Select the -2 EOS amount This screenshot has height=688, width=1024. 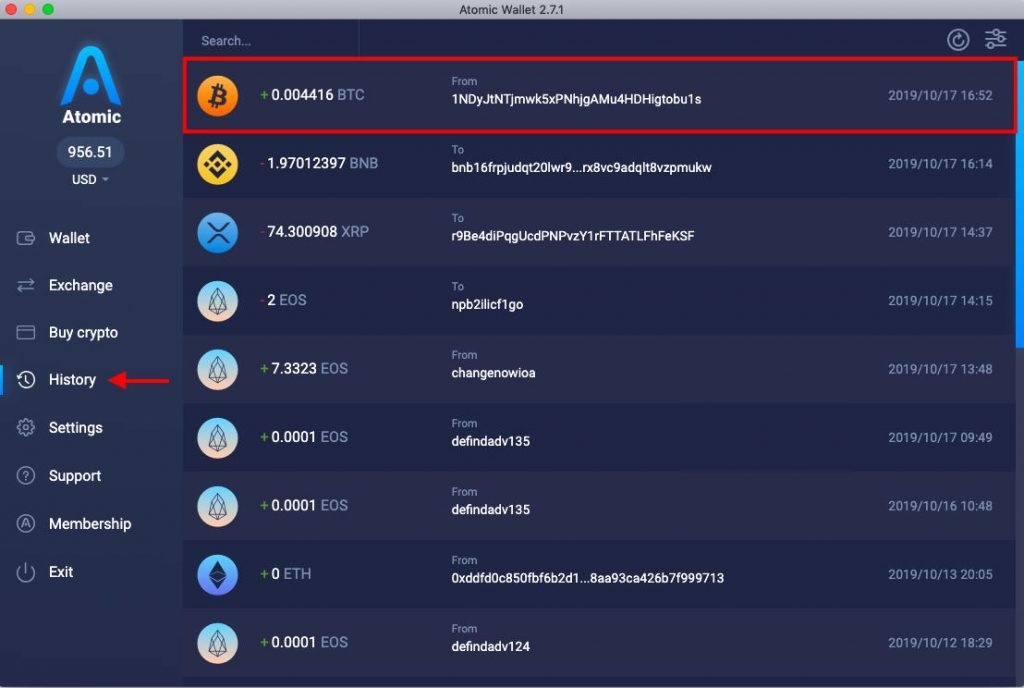283,300
